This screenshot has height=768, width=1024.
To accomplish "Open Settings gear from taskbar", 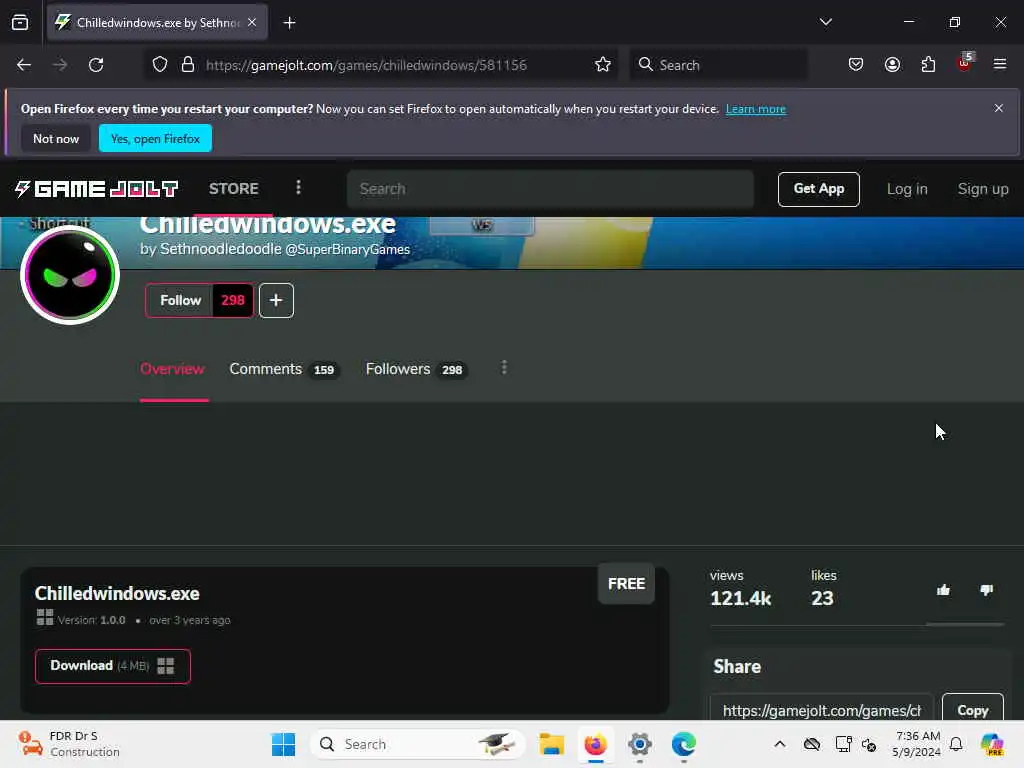I will click(640, 744).
